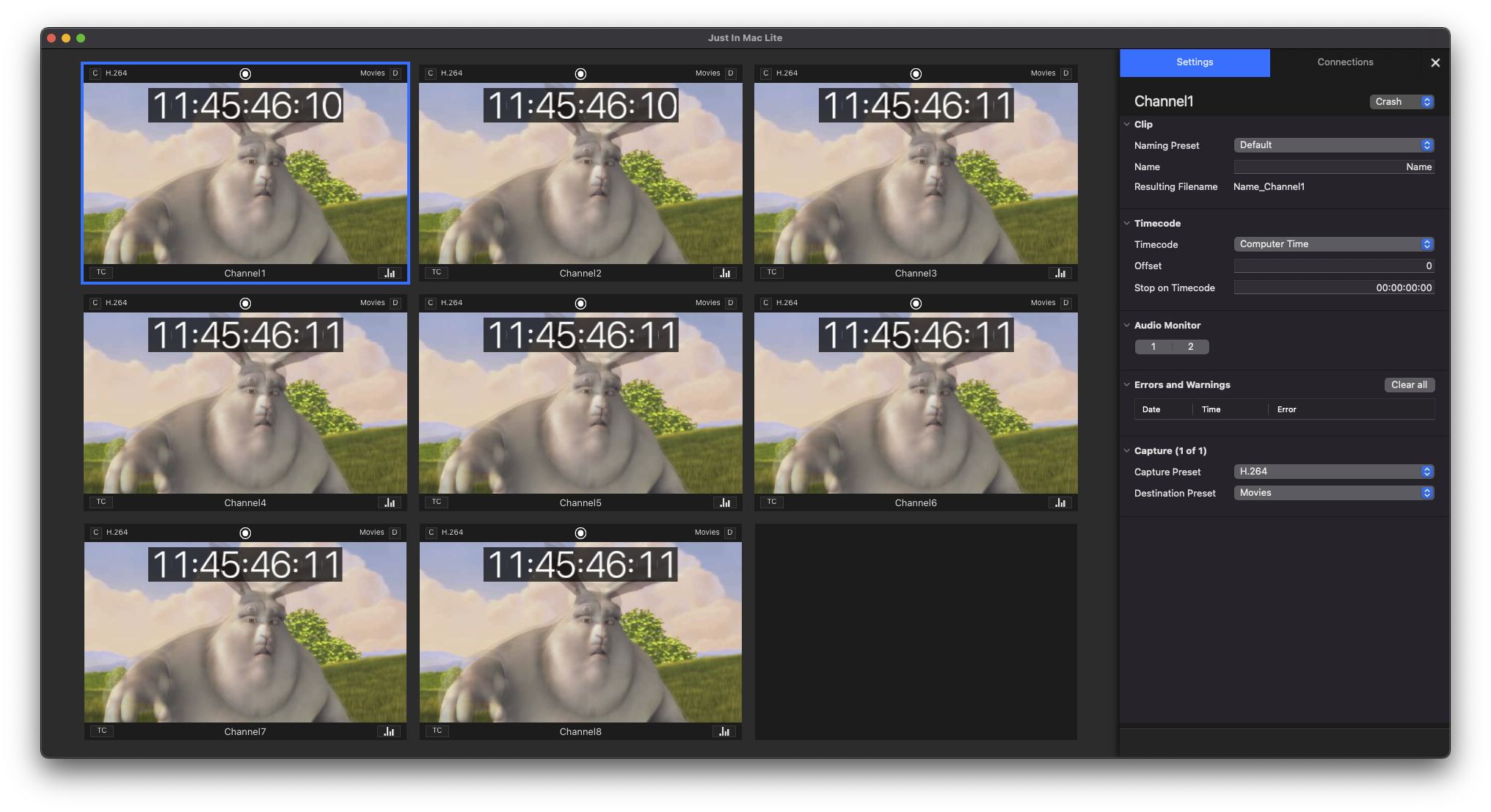The height and width of the screenshot is (812, 1491).
Task: Open the Naming Preset dropdown
Action: 1334,145
